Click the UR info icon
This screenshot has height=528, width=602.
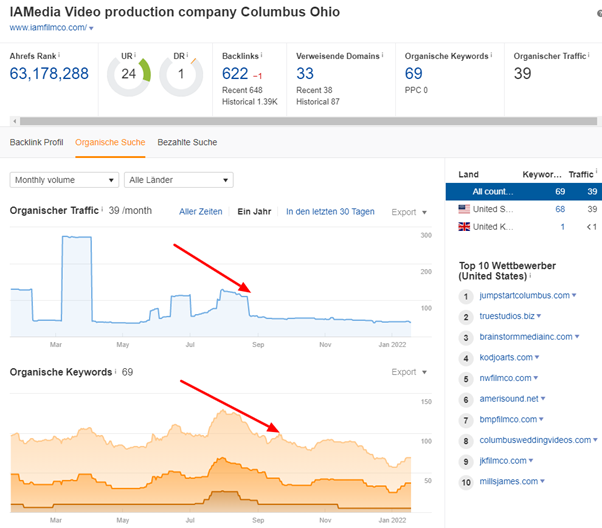135,55
